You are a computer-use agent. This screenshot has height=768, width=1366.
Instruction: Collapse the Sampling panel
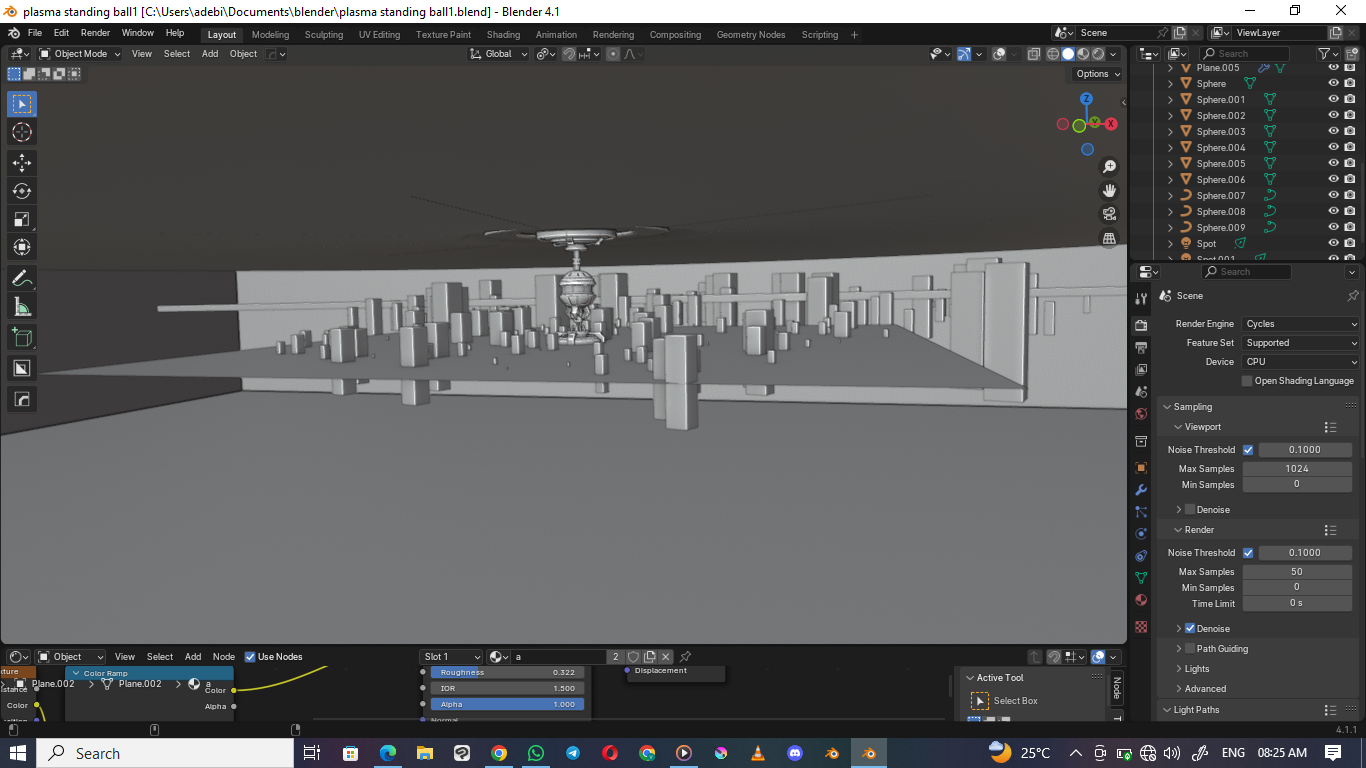pos(1192,407)
